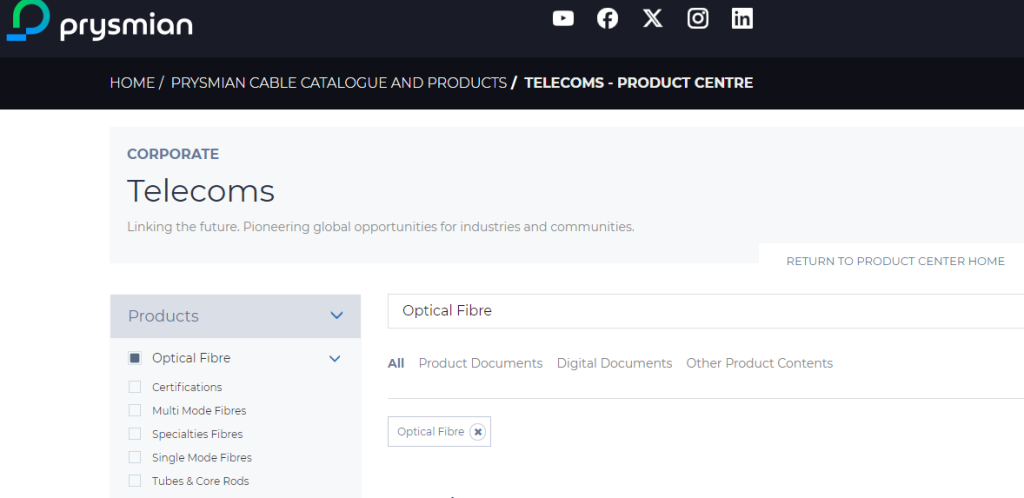Viewport: 1024px width, 498px height.
Task: Switch to the Digital Documents tab
Action: [x=614, y=363]
